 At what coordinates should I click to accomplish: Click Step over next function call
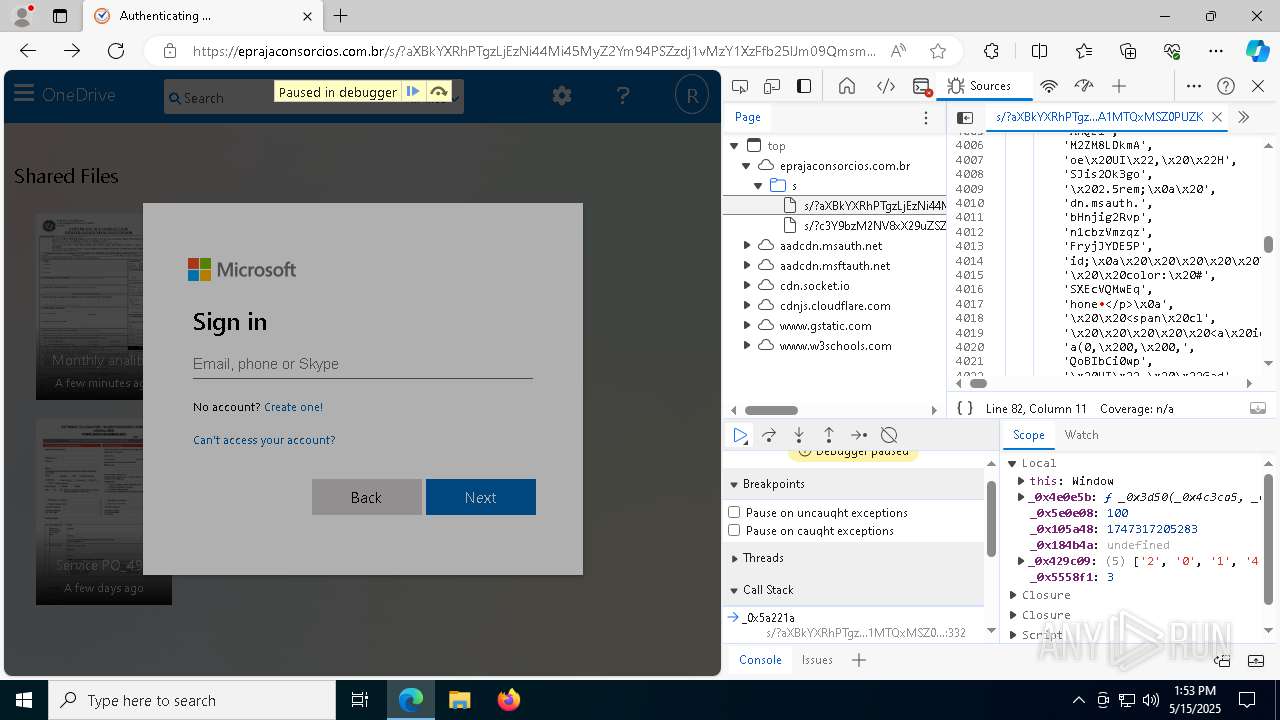click(769, 435)
